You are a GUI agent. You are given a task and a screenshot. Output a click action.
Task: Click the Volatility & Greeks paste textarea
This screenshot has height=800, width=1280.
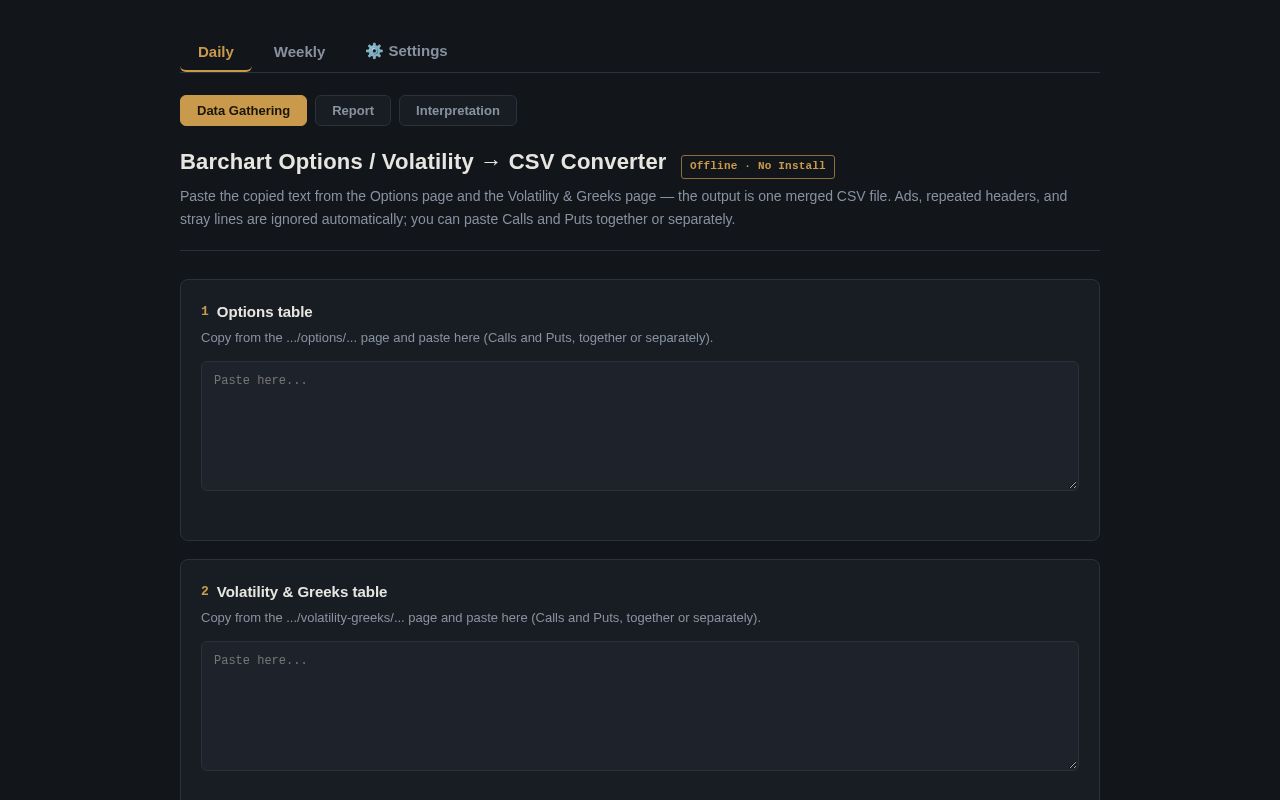[x=640, y=706]
